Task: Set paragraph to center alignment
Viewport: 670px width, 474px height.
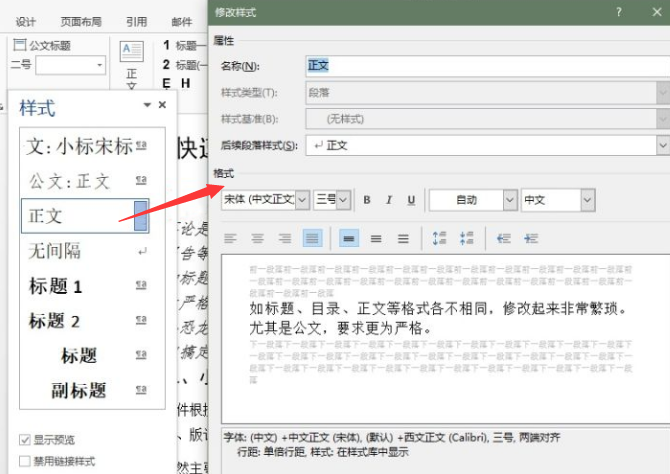Action: [x=257, y=238]
